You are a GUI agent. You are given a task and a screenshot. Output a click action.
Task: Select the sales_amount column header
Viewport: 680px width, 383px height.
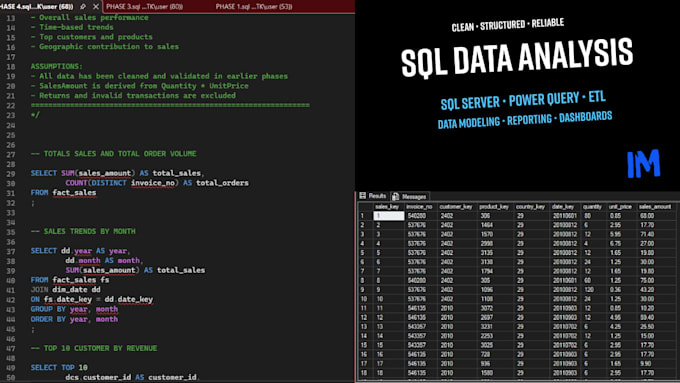[655, 207]
